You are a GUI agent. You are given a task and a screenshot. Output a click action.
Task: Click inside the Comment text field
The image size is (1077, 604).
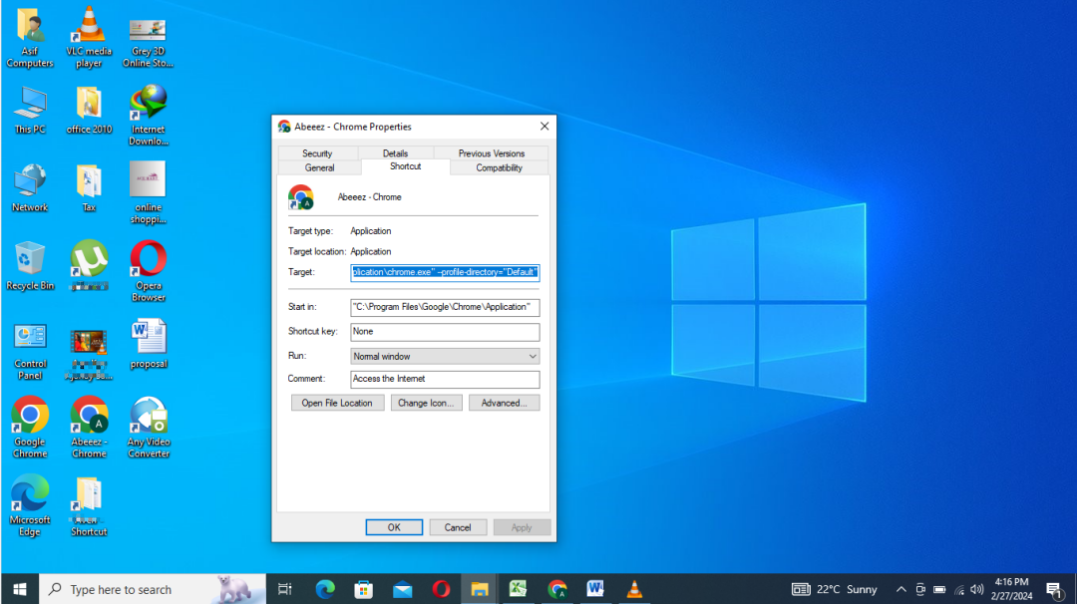coord(445,379)
